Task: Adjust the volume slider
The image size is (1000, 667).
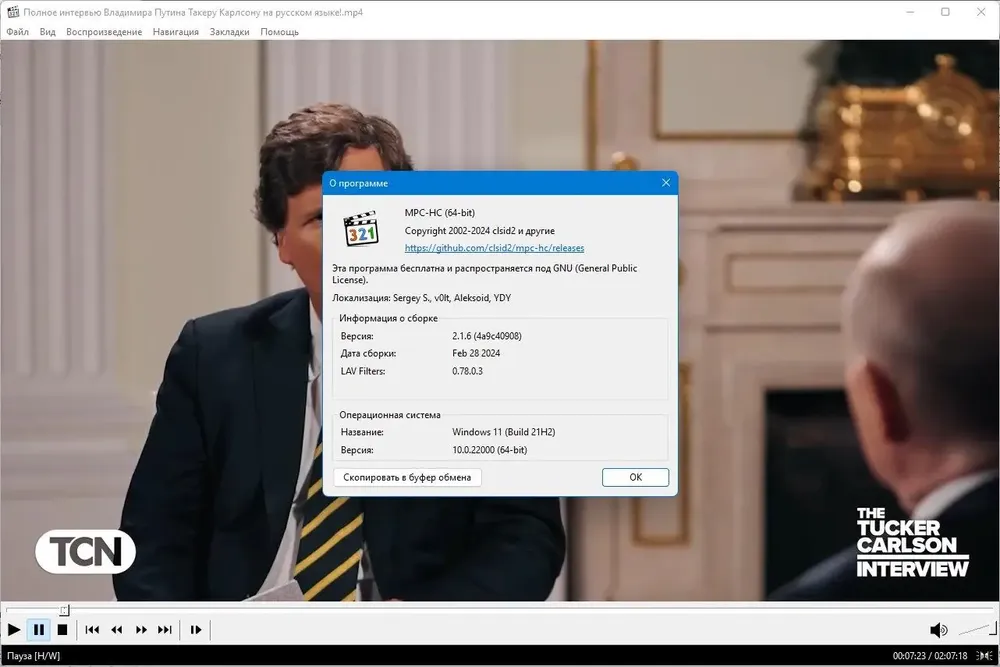Action: click(977, 630)
